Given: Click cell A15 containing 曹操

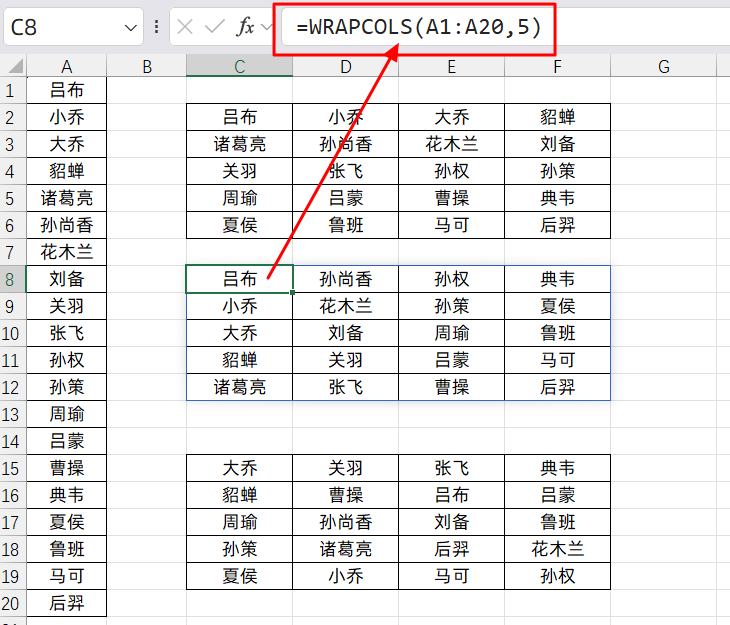Looking at the screenshot, I should click(x=67, y=469).
